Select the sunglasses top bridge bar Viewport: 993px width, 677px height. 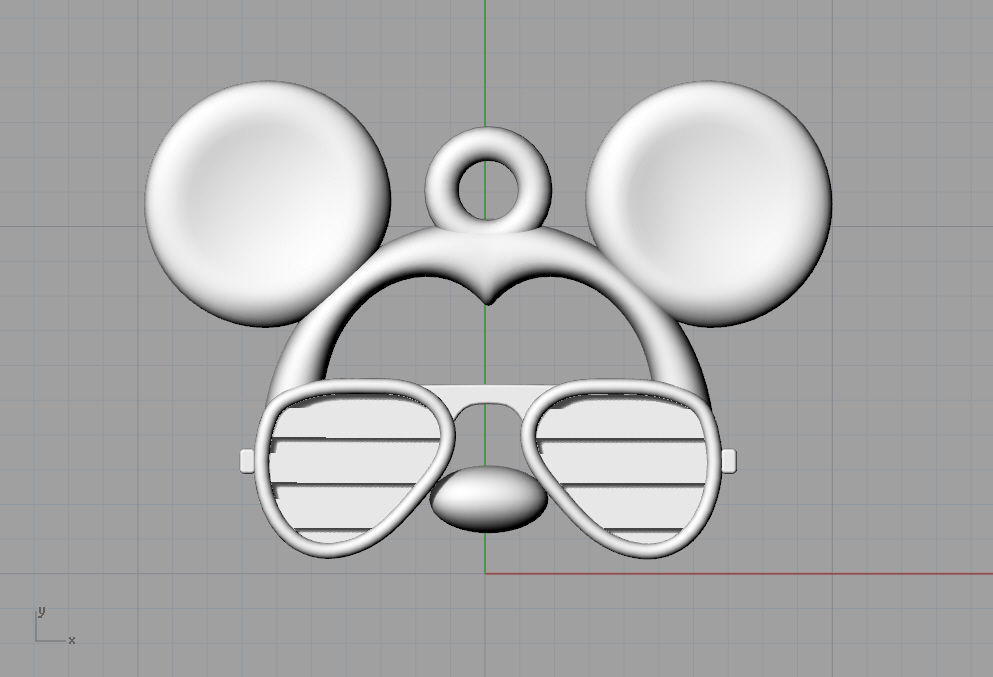click(x=488, y=394)
